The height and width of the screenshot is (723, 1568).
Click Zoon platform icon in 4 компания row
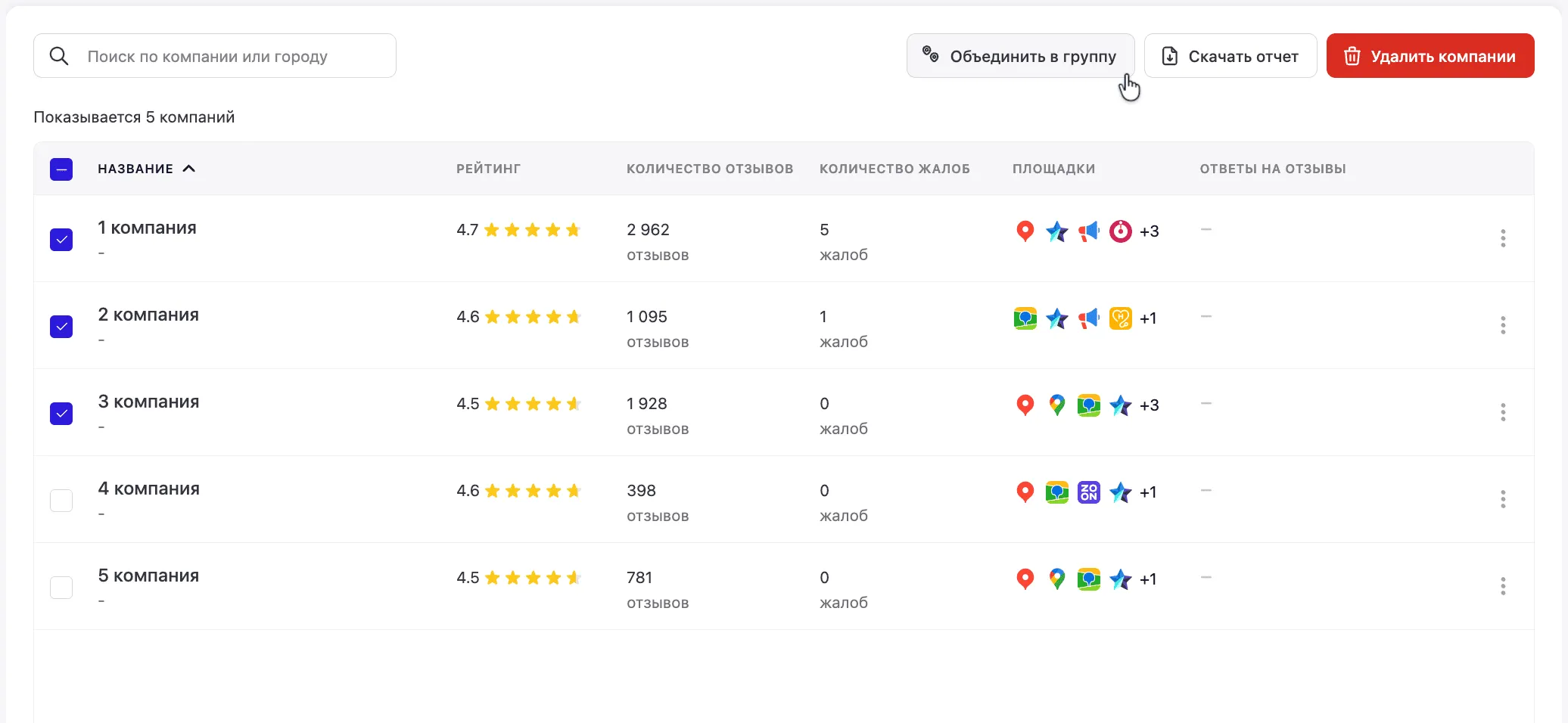pos(1088,492)
